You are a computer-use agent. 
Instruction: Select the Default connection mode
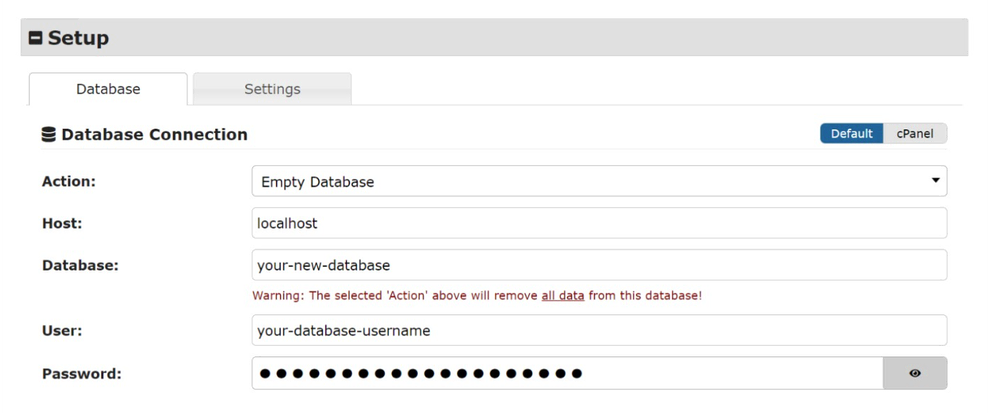click(x=851, y=134)
